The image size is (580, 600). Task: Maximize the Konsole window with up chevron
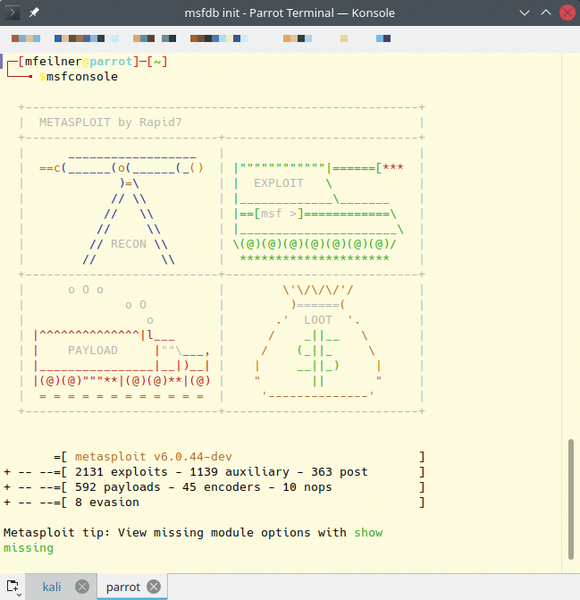pos(546,13)
